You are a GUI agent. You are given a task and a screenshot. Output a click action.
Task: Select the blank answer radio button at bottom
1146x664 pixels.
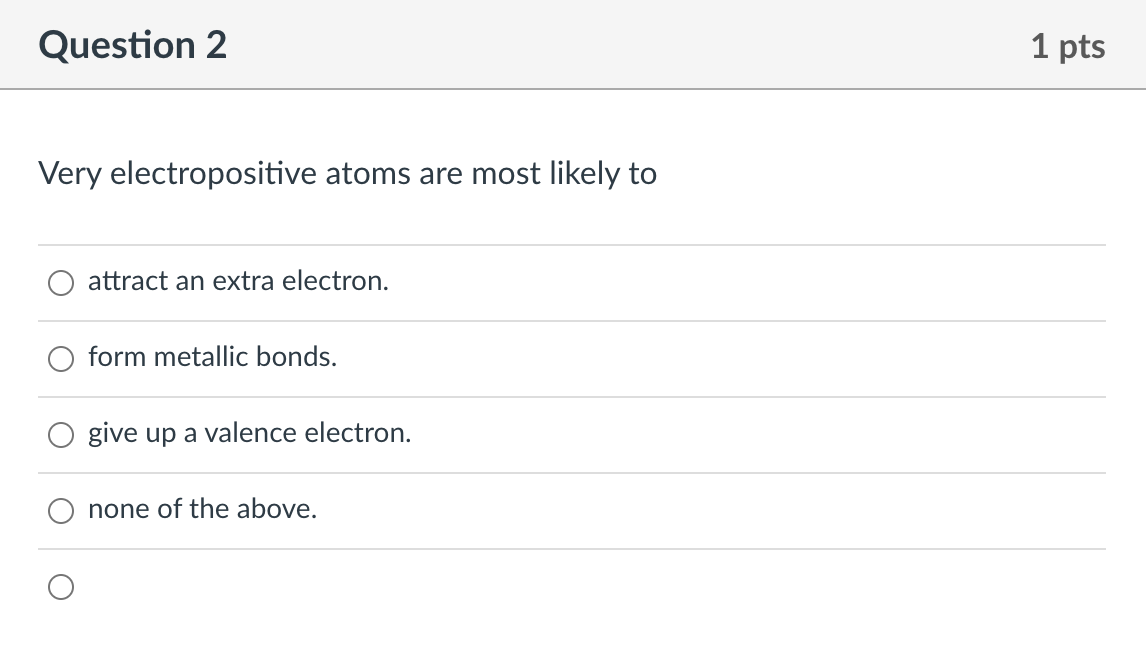pos(60,587)
